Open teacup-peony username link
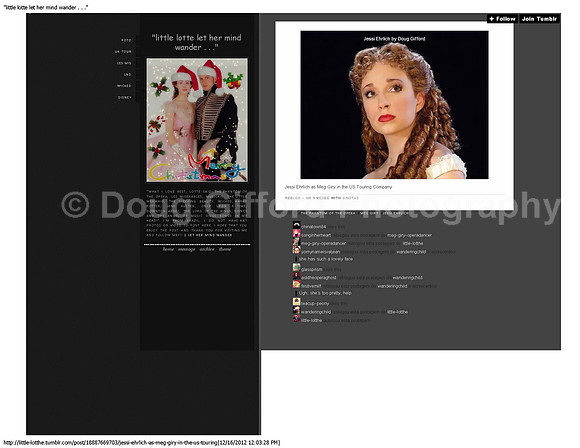Image resolution: width=580 pixels, height=448 pixels. point(315,304)
